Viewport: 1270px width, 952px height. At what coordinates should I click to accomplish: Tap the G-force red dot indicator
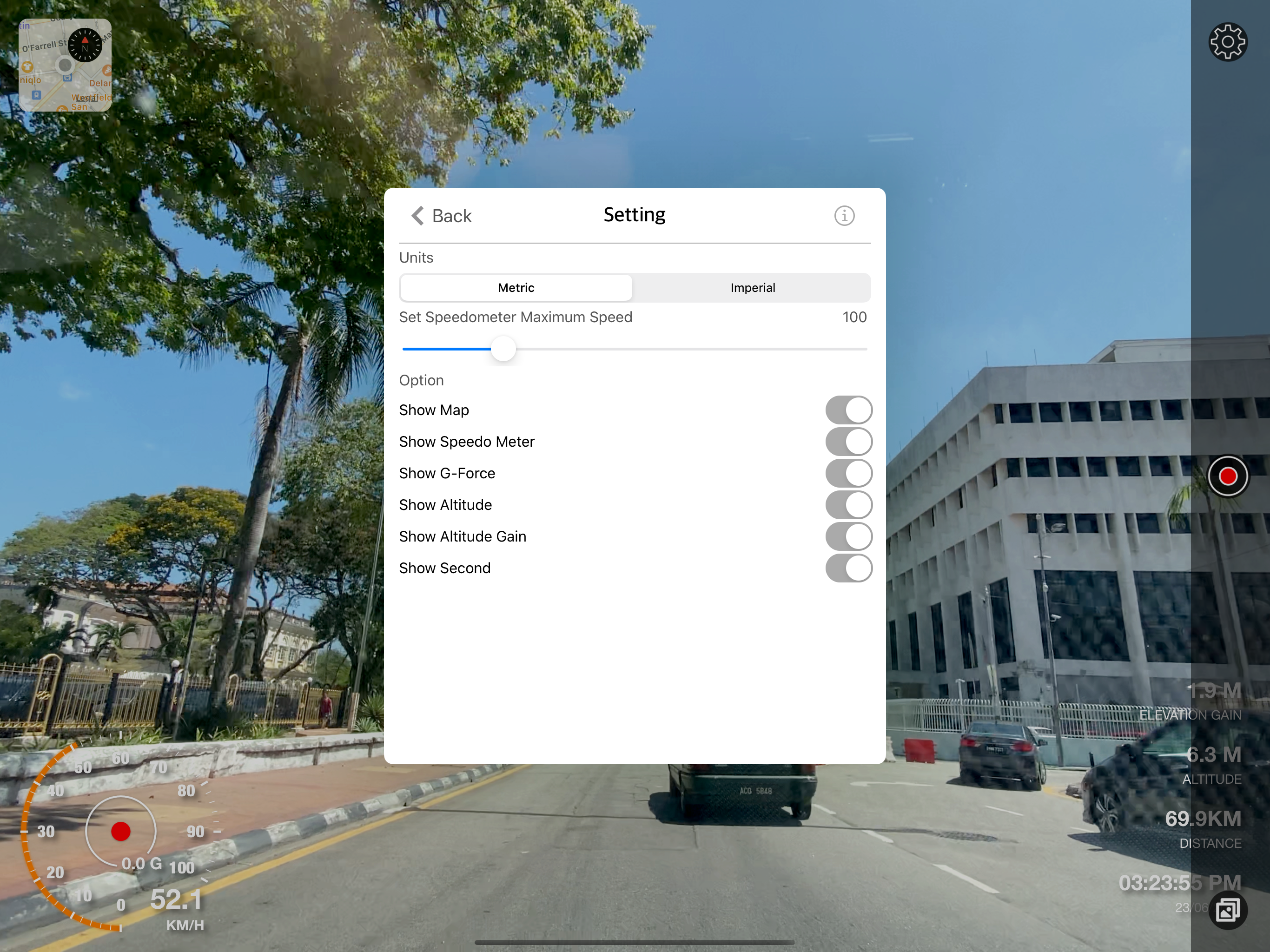[120, 831]
